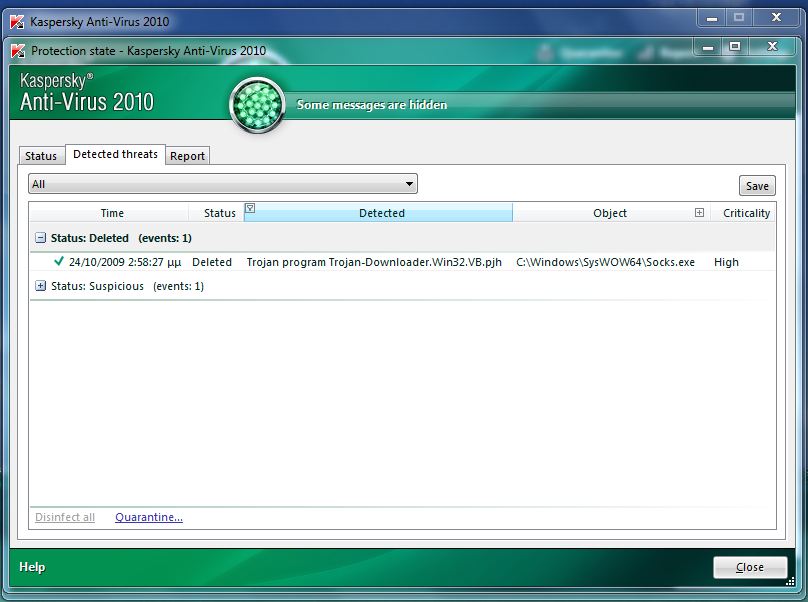The height and width of the screenshot is (602, 808).
Task: Switch to the Status tab
Action: click(x=41, y=156)
